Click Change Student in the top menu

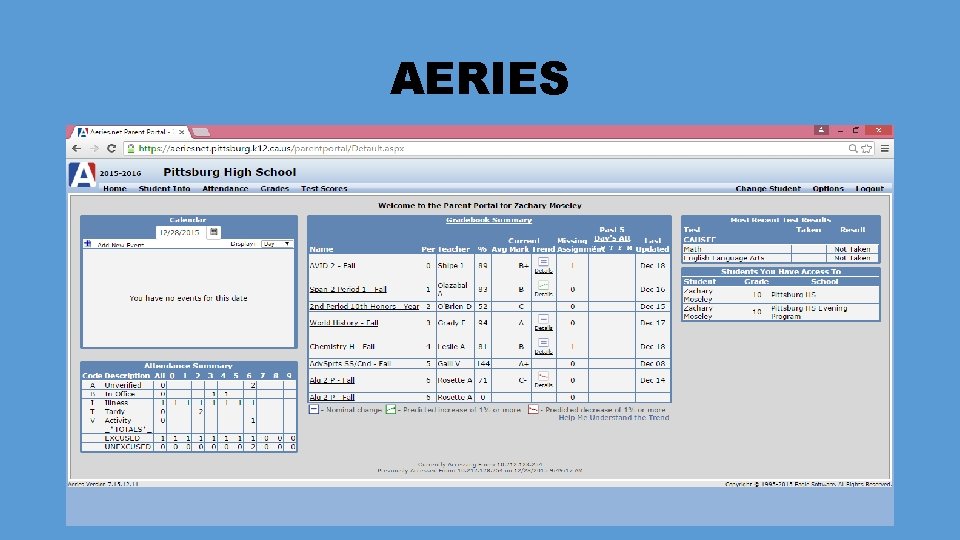point(768,189)
